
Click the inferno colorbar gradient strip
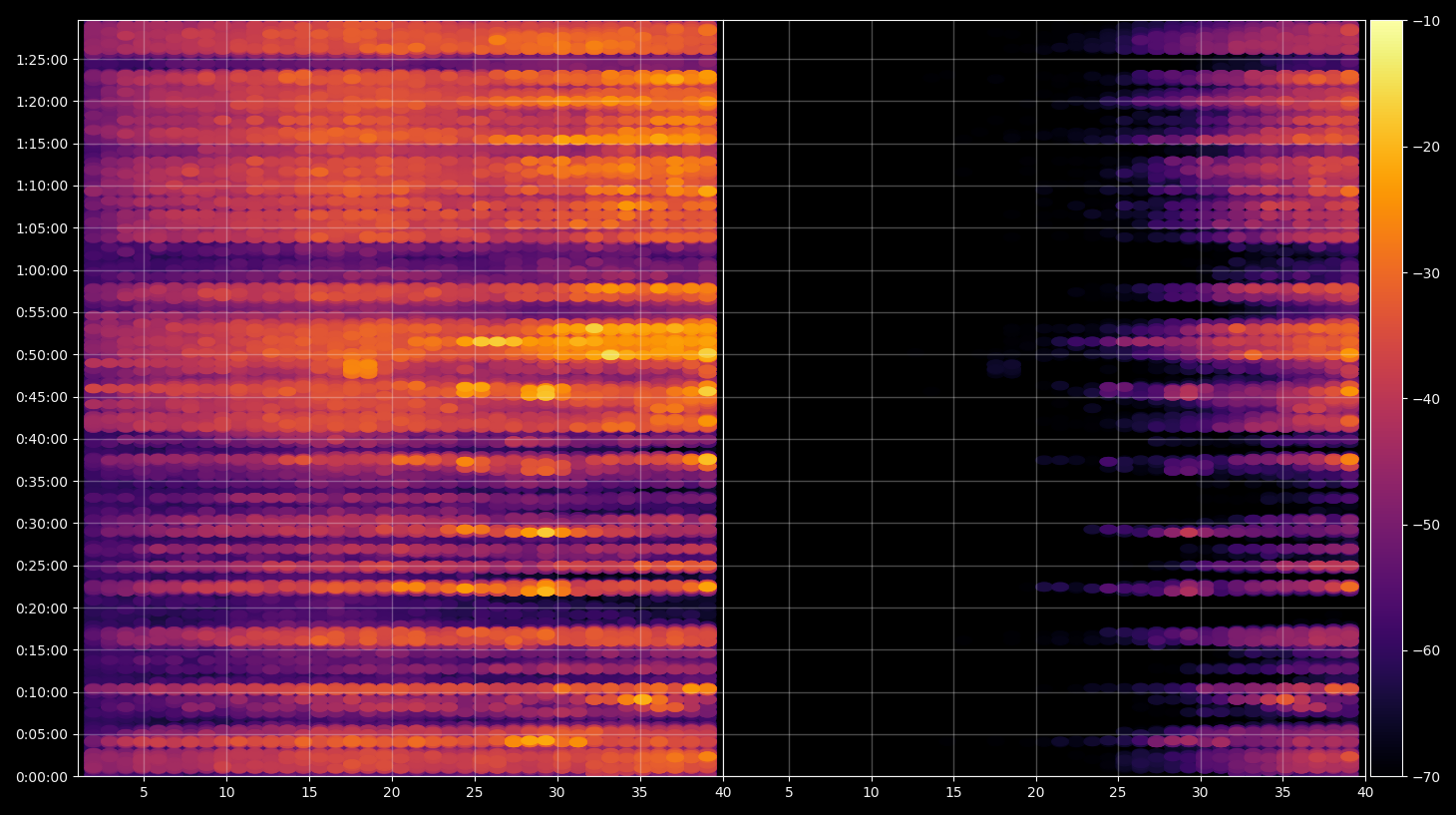[x=1386, y=398]
